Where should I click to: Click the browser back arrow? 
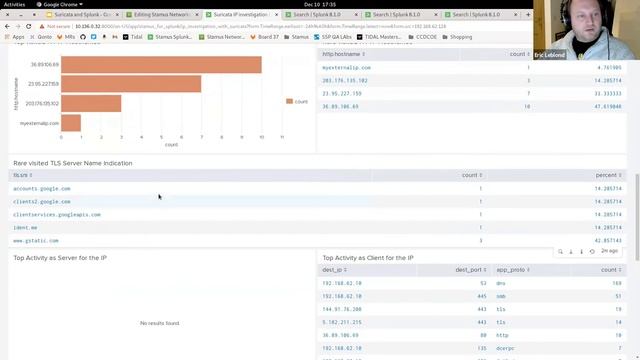tap(7, 26)
